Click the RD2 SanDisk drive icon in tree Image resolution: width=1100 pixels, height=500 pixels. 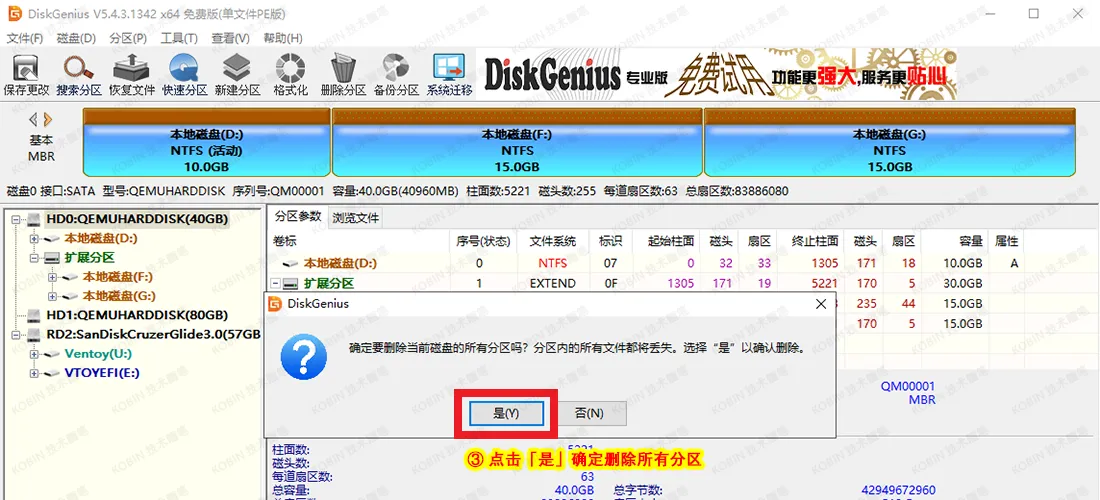coord(34,335)
